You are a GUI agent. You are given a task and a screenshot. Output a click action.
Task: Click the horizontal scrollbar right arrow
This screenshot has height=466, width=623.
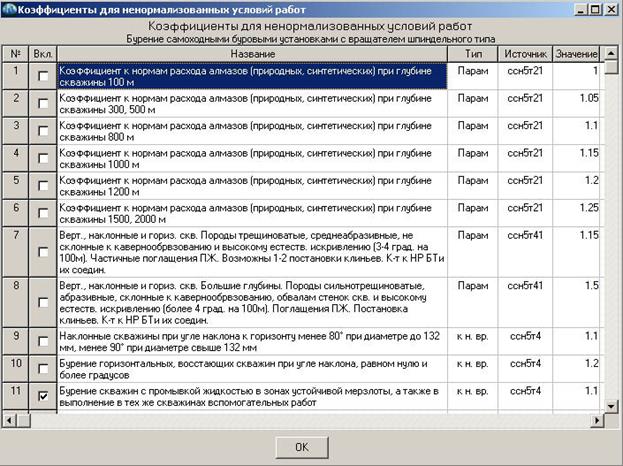pyautogui.click(x=597, y=420)
